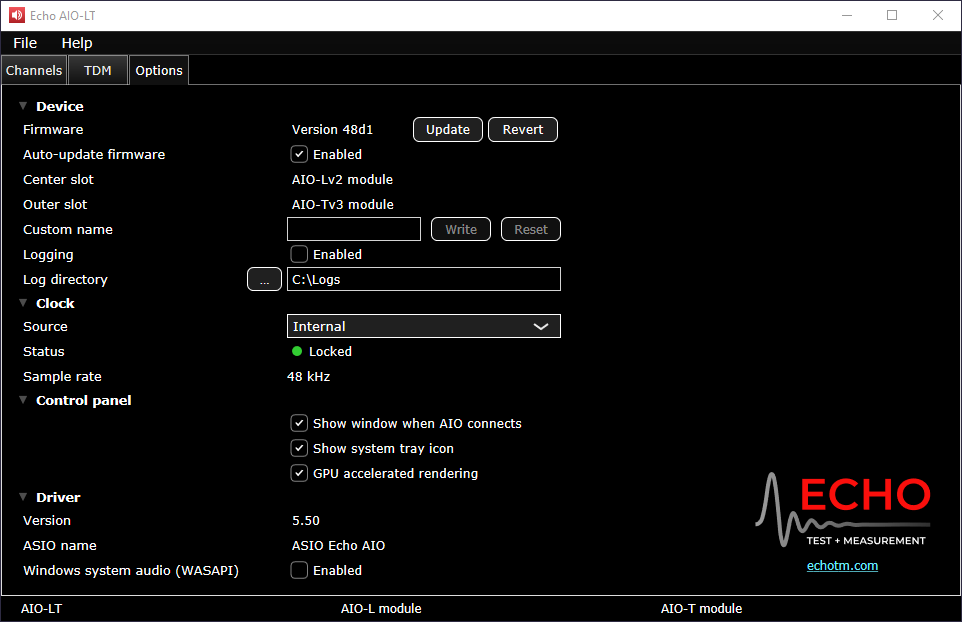This screenshot has height=622, width=962.
Task: Switch to the Channels tab
Action: pos(34,71)
